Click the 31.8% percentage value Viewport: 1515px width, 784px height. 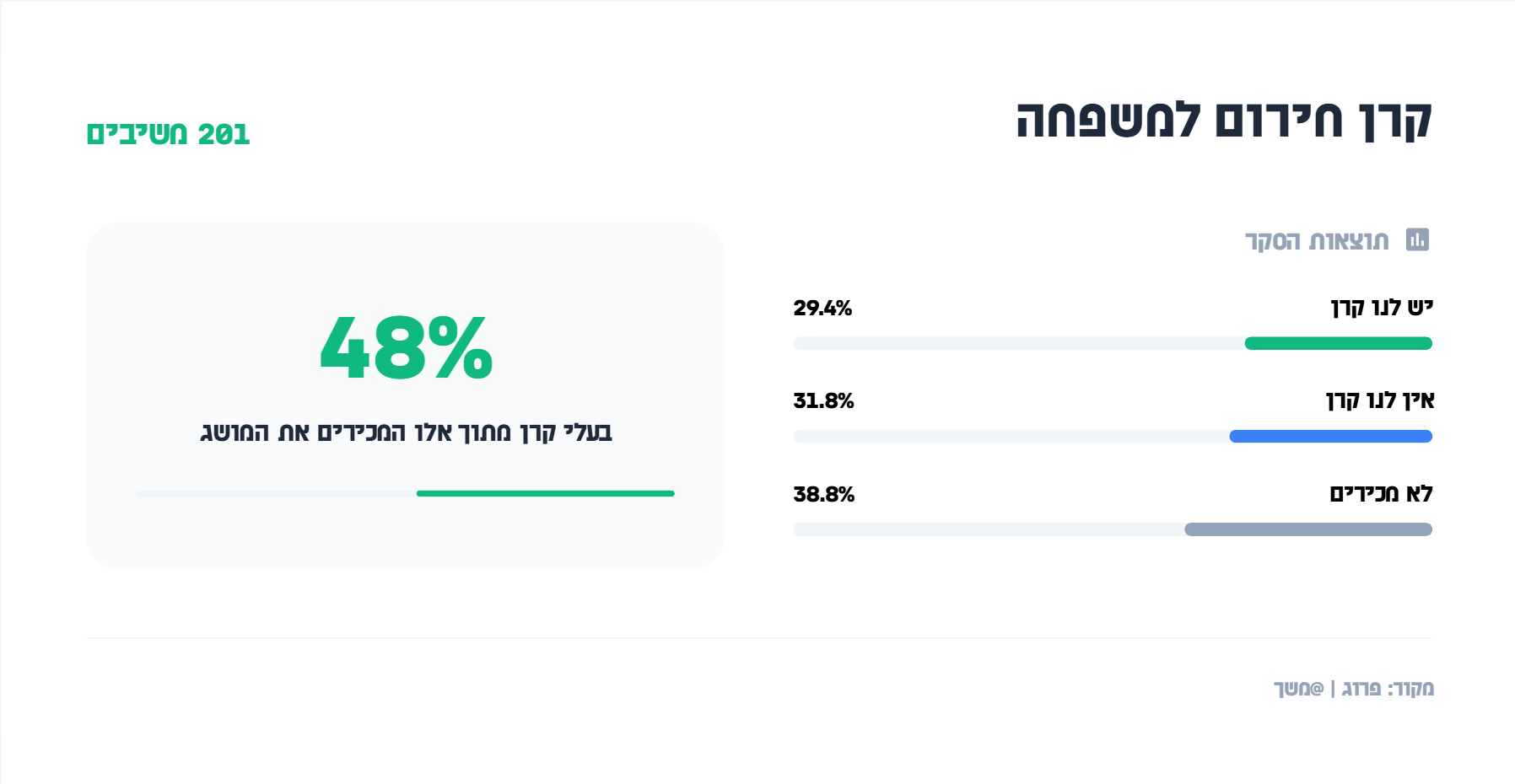pyautogui.click(x=823, y=400)
